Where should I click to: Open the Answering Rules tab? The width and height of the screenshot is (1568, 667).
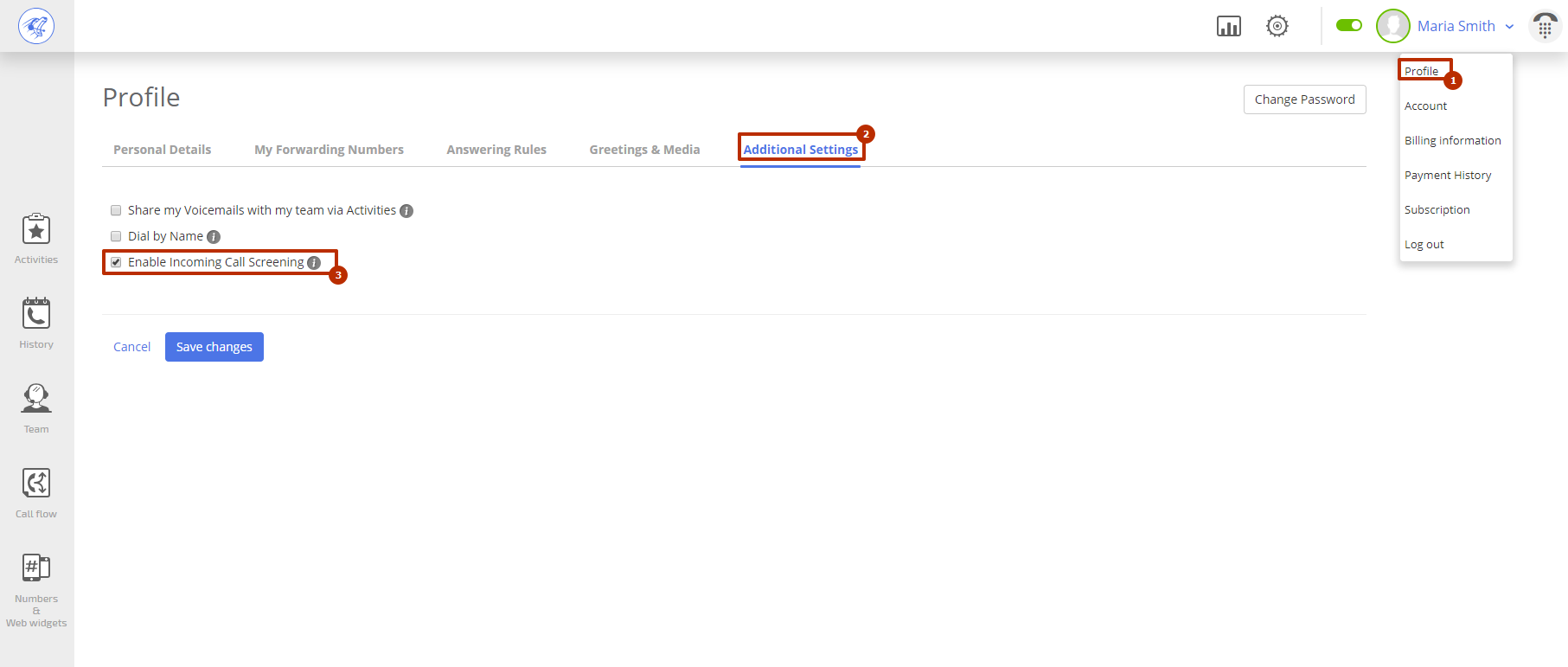pos(496,150)
